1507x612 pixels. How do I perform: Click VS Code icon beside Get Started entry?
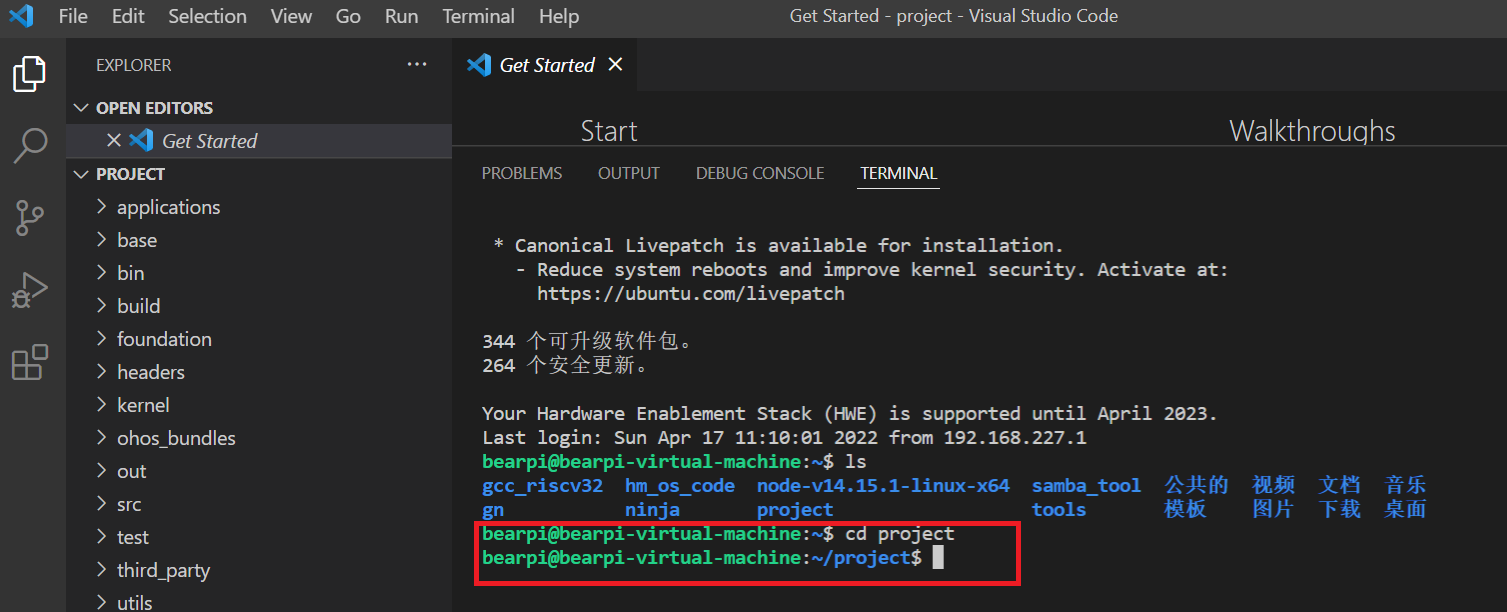click(x=141, y=141)
